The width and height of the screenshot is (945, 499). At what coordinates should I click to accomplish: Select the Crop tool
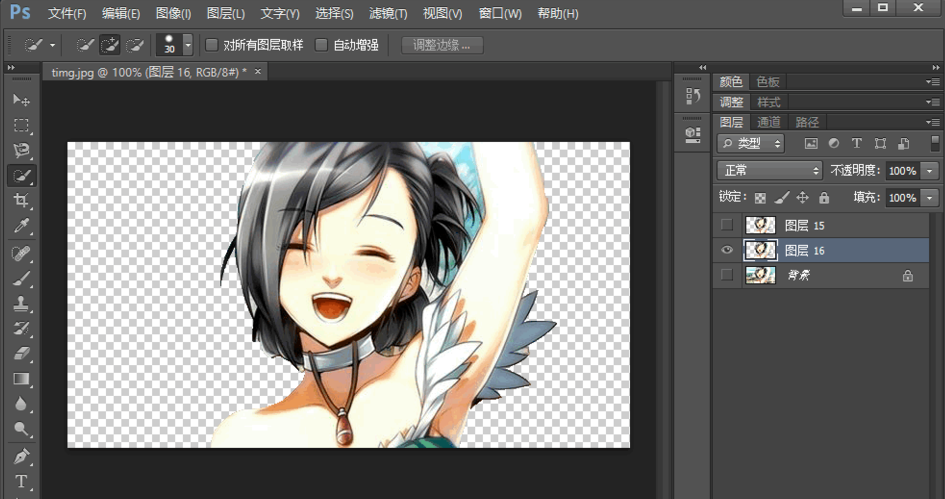[21, 201]
